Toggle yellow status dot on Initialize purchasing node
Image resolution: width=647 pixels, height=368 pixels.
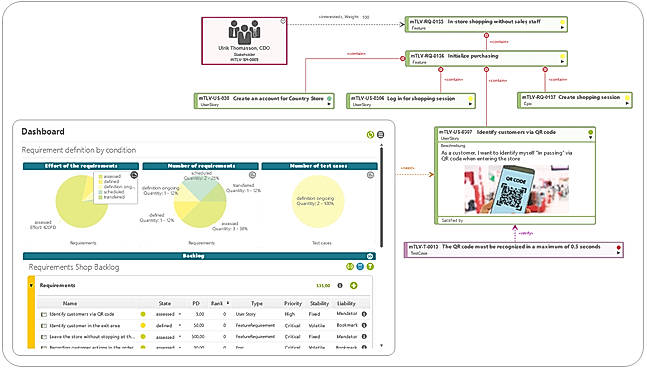[562, 56]
